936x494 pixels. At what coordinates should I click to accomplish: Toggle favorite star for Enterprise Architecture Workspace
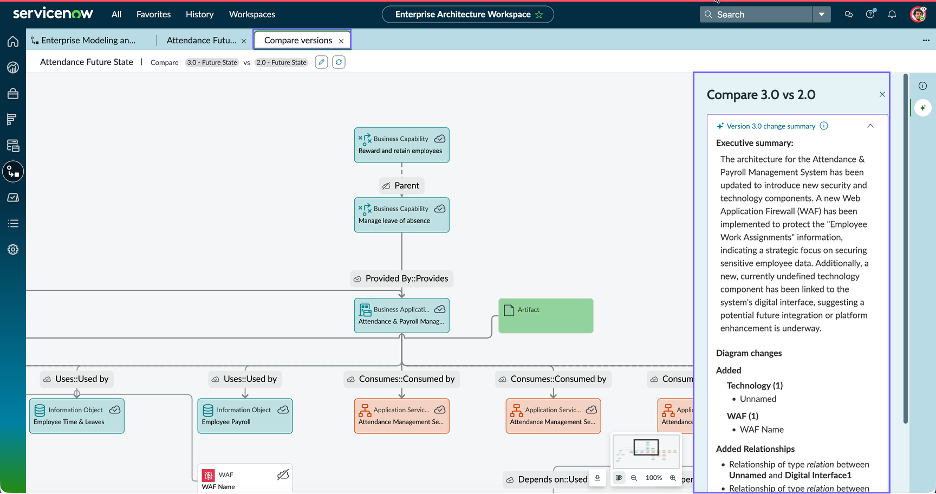539,14
